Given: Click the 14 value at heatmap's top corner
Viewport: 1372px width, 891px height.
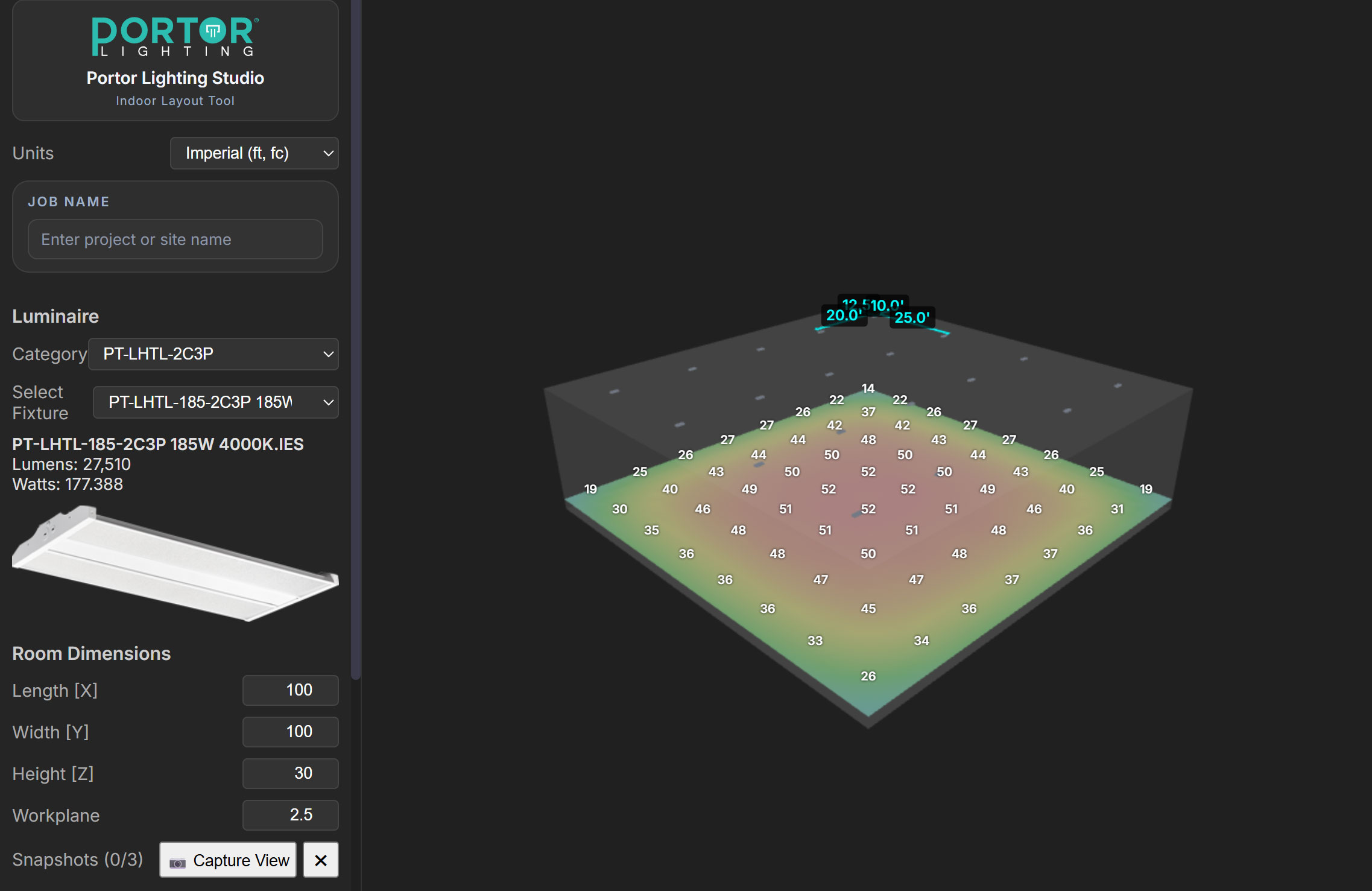Looking at the screenshot, I should [x=868, y=388].
